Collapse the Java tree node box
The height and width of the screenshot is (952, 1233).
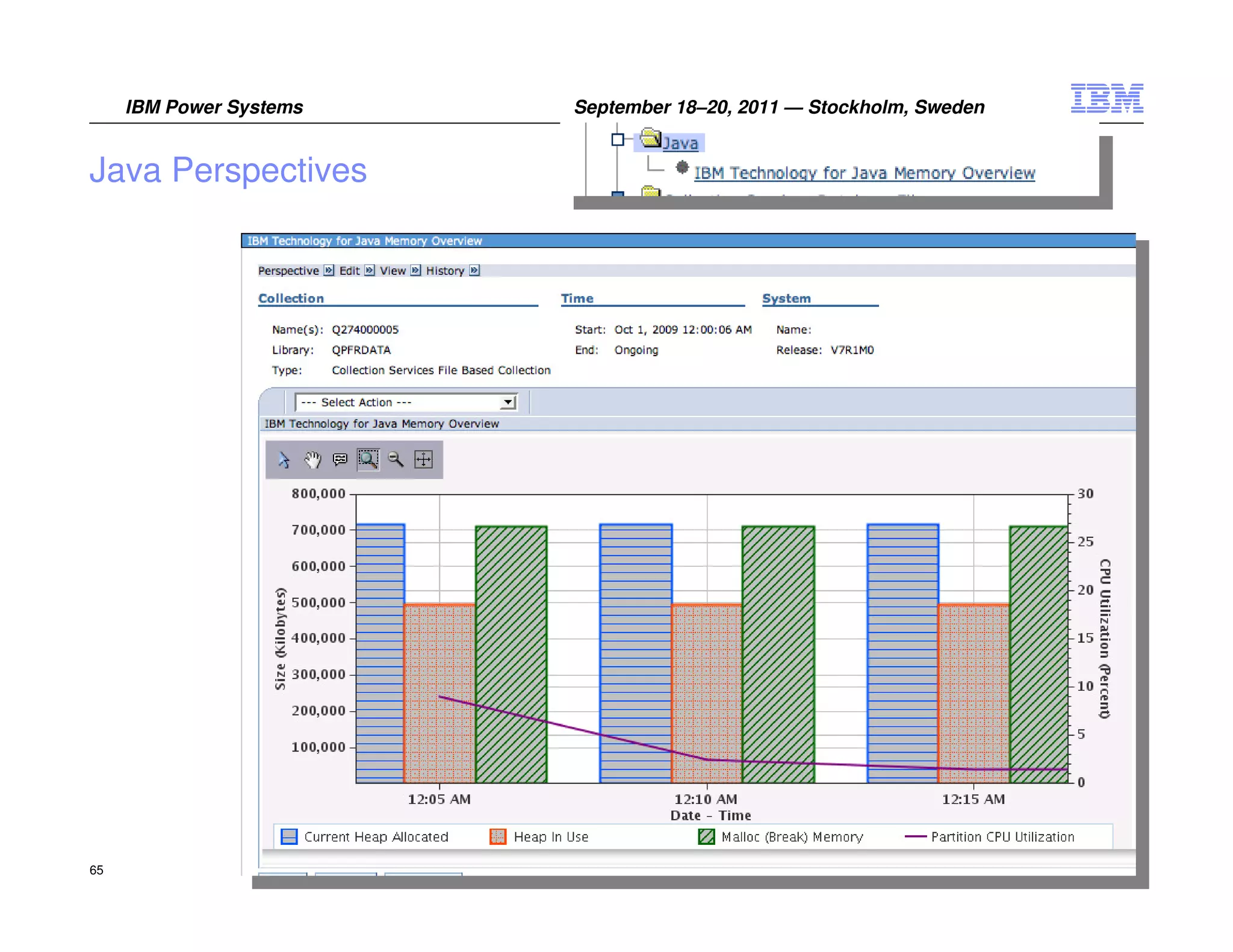[x=617, y=140]
